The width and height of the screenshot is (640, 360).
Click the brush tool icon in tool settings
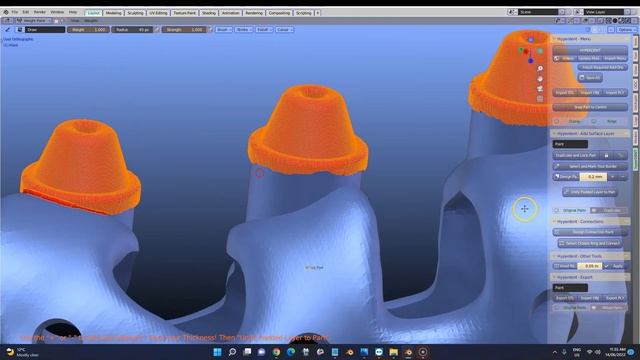[7, 30]
